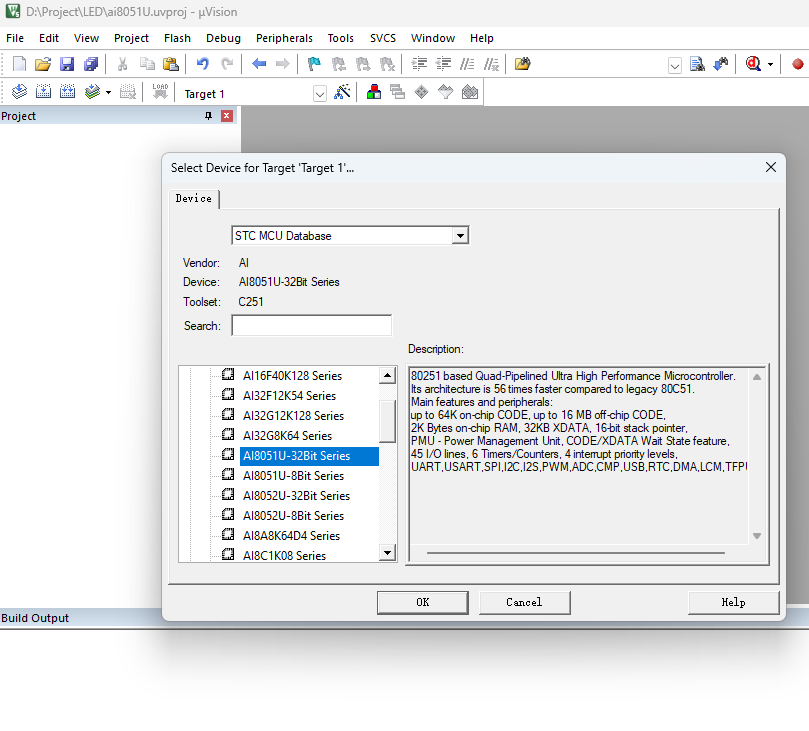809x731 pixels.
Task: Click the Navigate Forwards arrow icon
Action: click(283, 64)
